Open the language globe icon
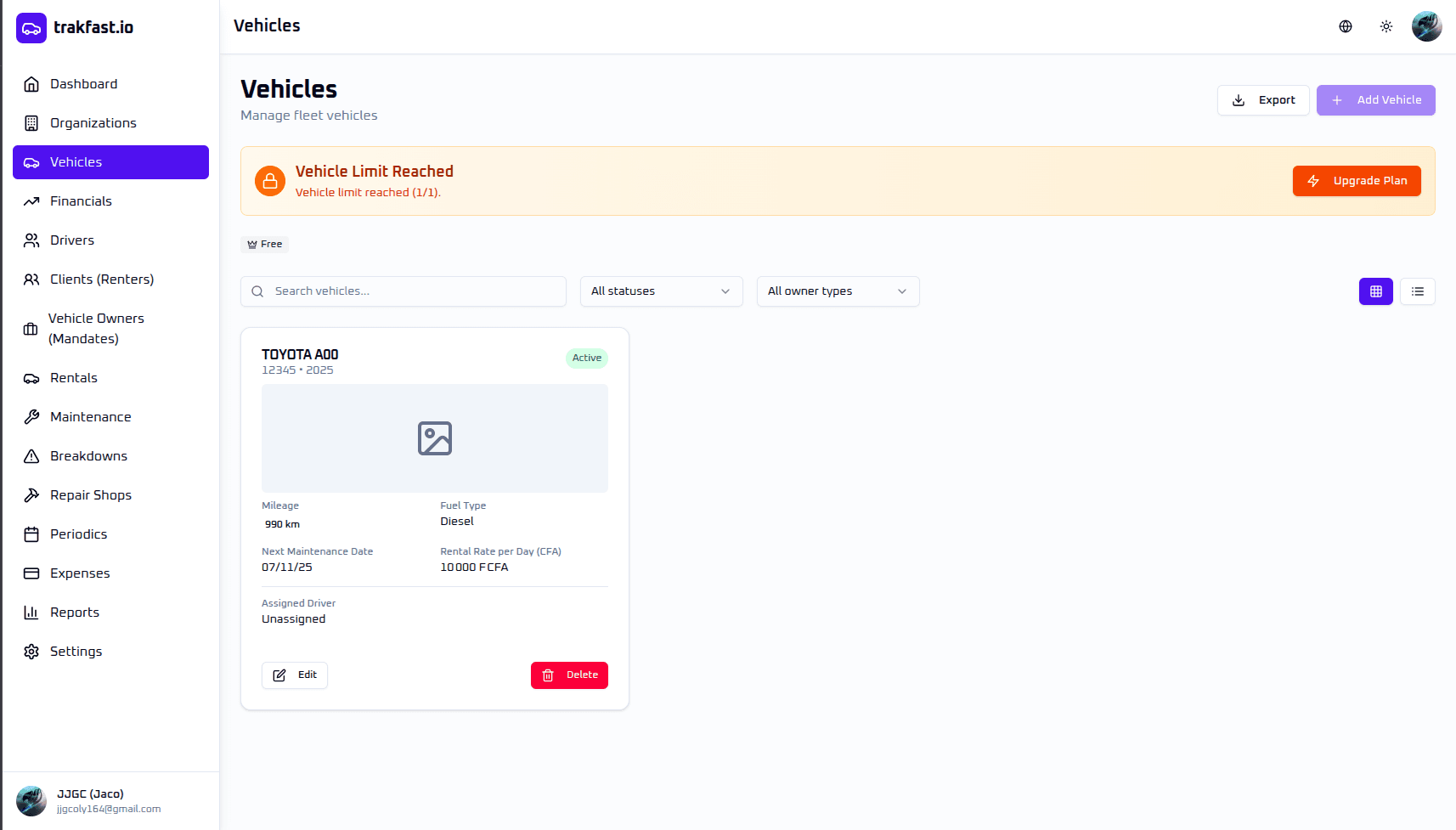The width and height of the screenshot is (1456, 830). click(x=1346, y=26)
